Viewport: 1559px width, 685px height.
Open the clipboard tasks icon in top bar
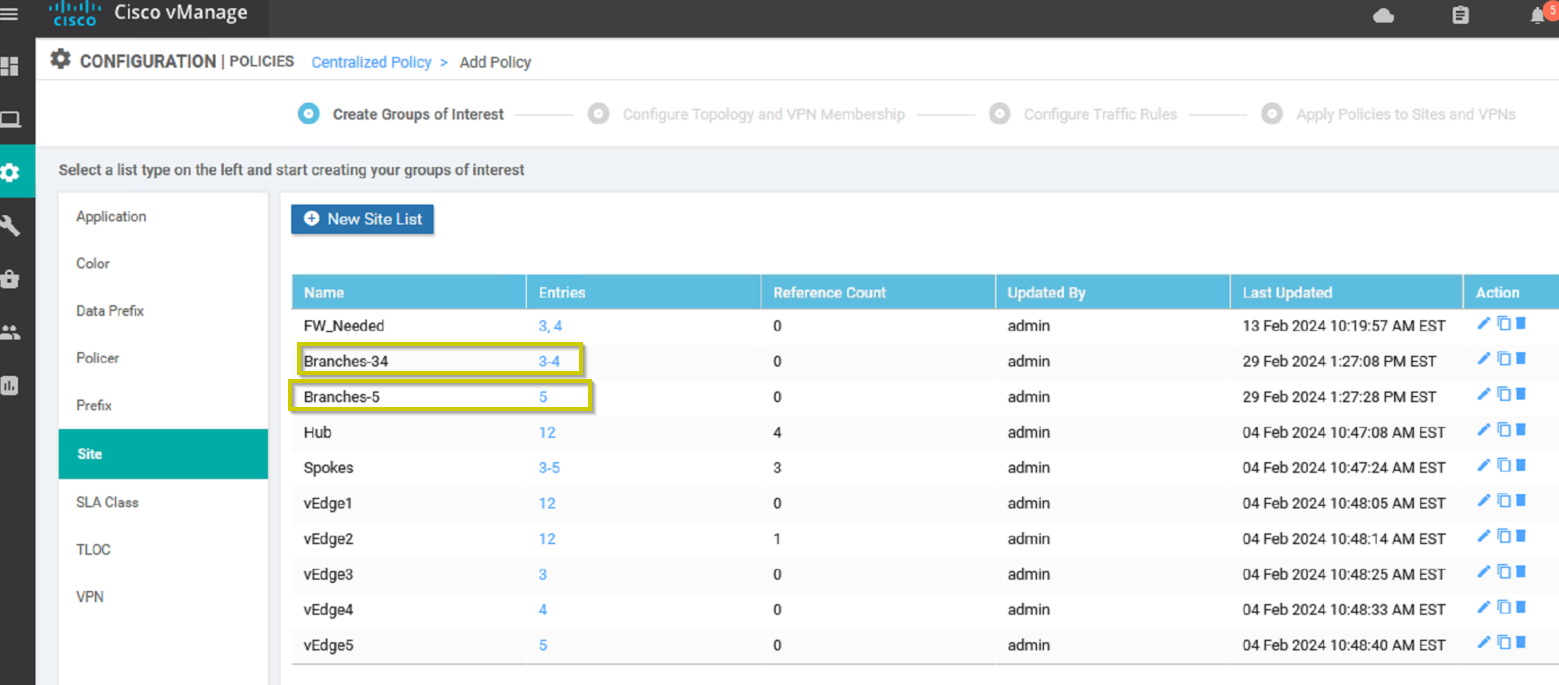pyautogui.click(x=1461, y=15)
